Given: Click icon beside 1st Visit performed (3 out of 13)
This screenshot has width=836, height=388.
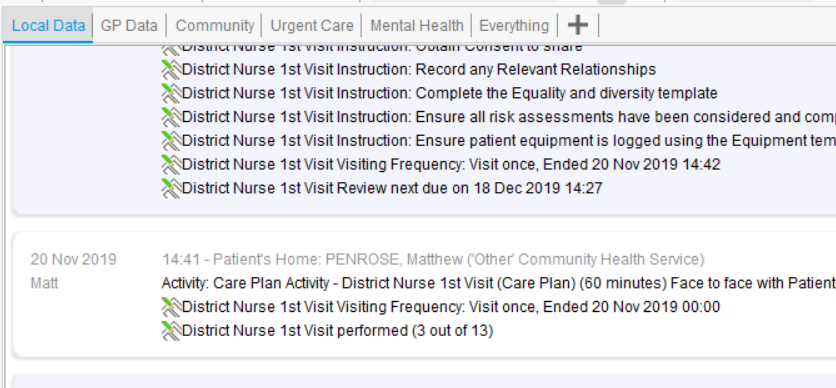Looking at the screenshot, I should pos(171,331).
